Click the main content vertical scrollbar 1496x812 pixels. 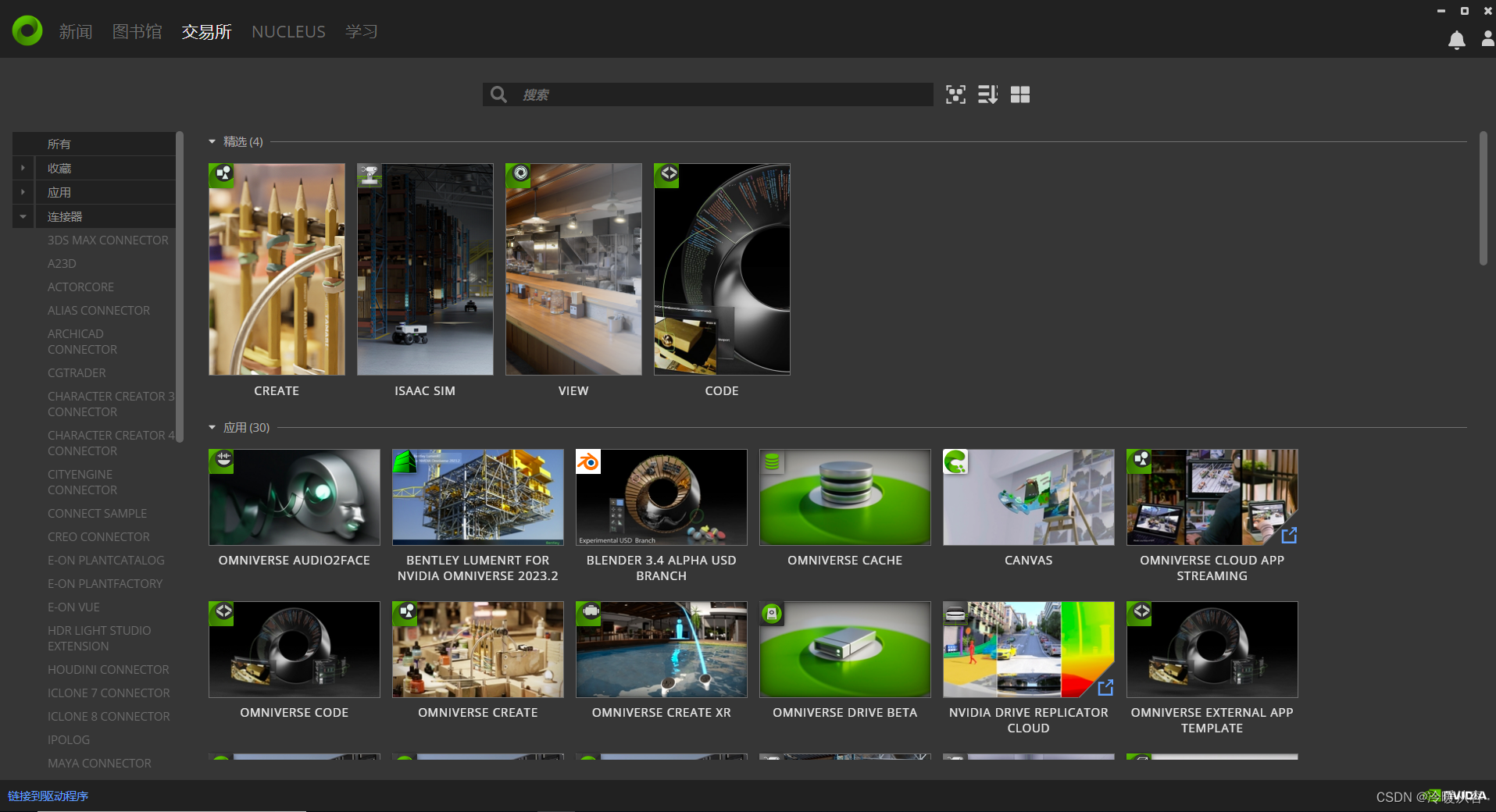1483,198
